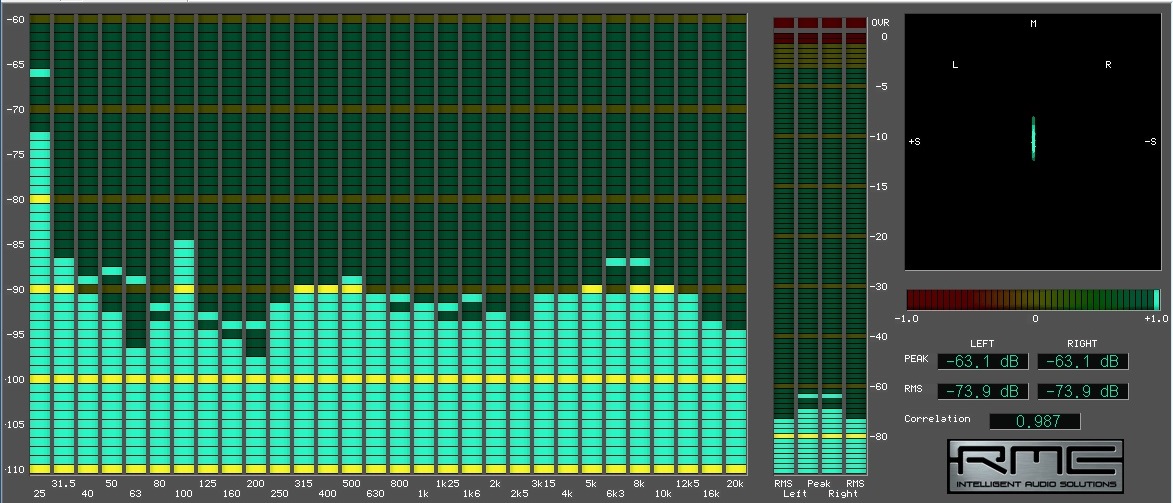Click the '8k' frequency label
Image resolution: width=1173 pixels, height=503 pixels.
639,484
